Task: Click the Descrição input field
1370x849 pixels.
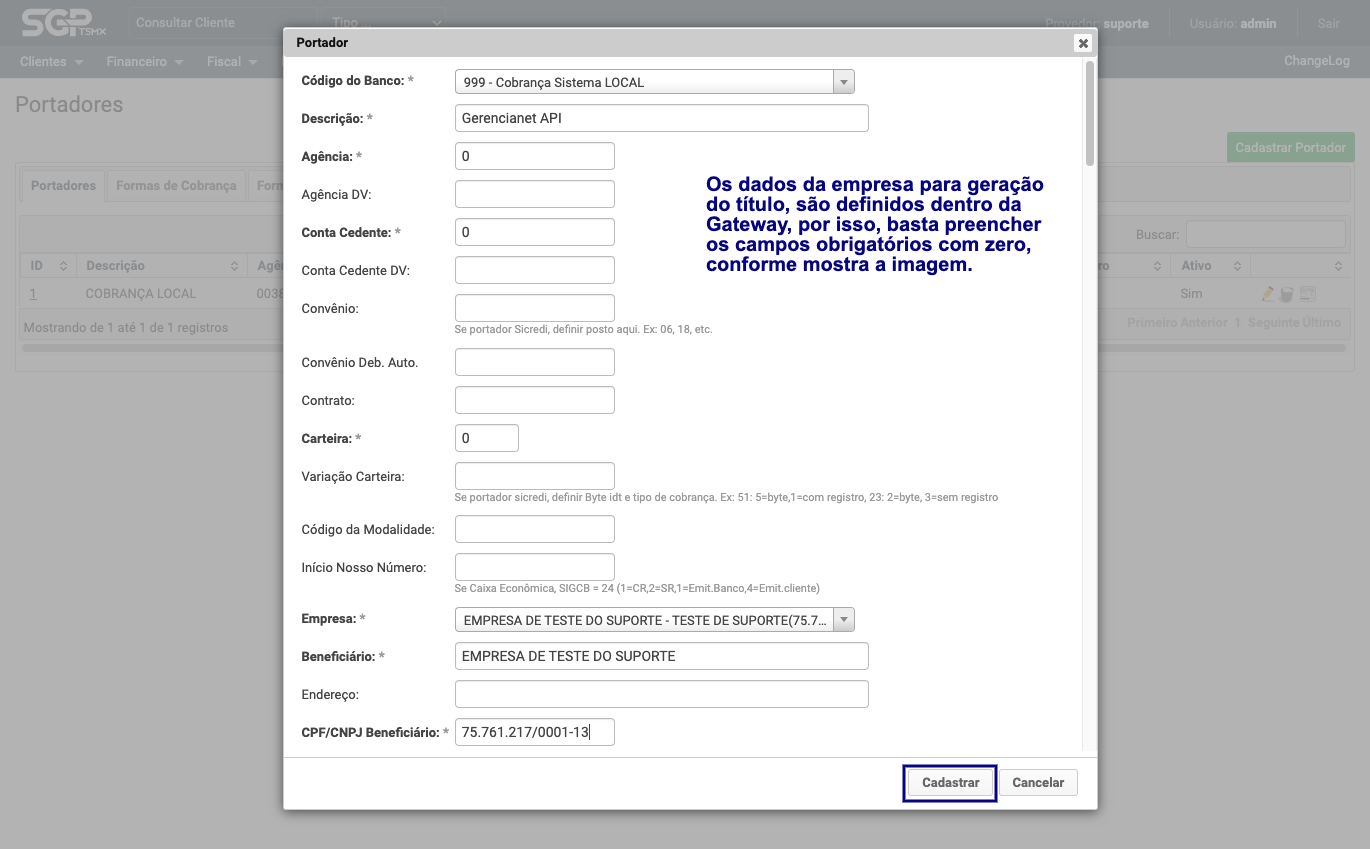Action: (x=661, y=118)
